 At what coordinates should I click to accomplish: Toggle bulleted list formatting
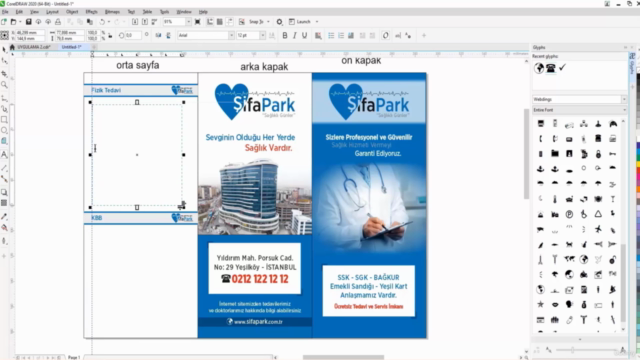[x=331, y=36]
